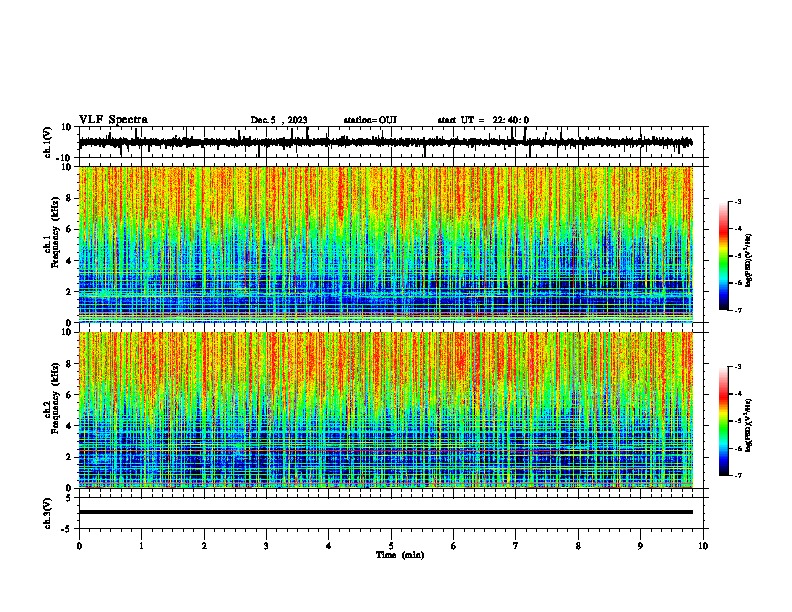Click time axis tick label '7'
The image size is (792, 612).
(516, 546)
